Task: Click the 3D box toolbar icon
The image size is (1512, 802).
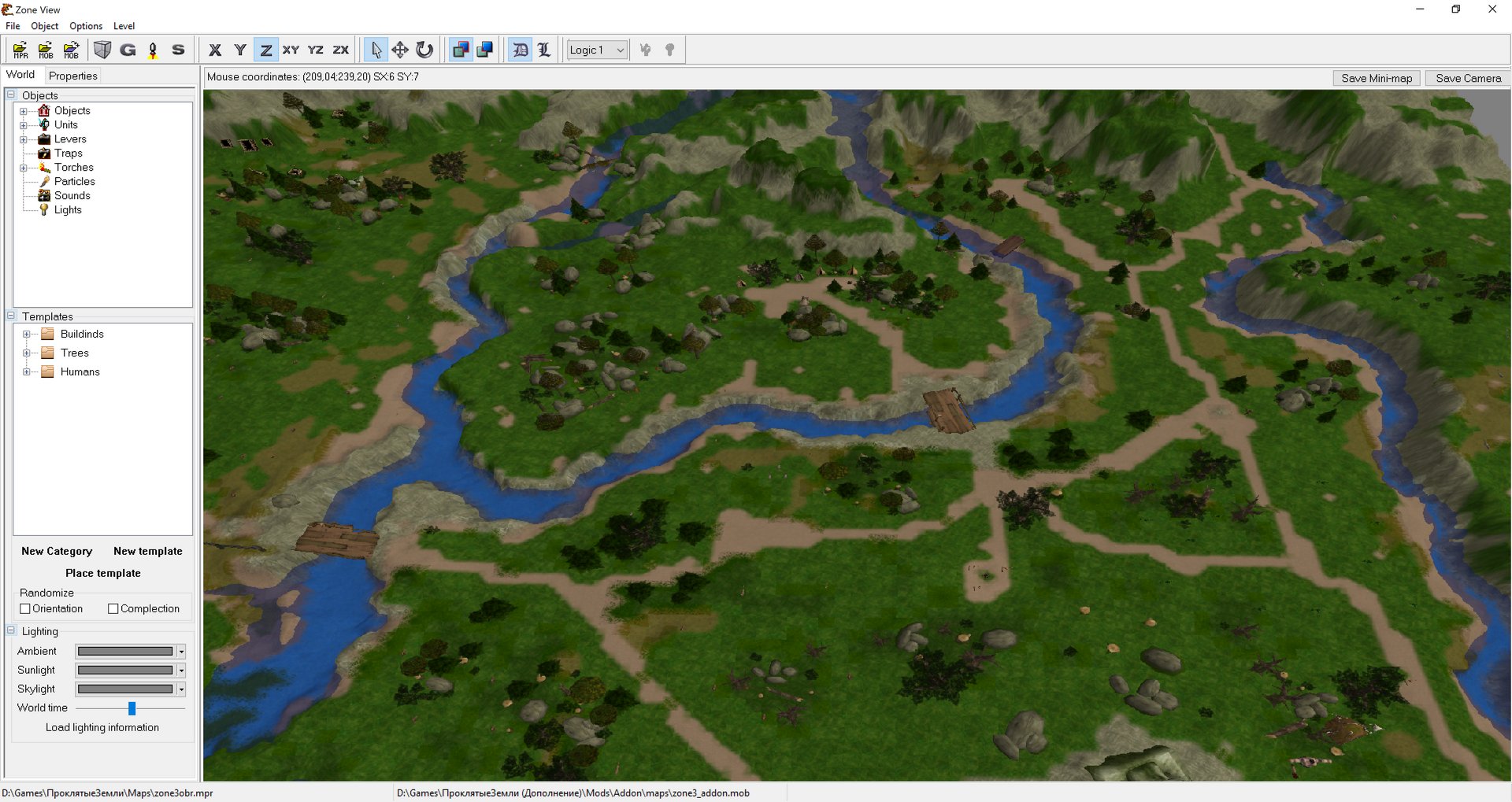Action: 102,50
